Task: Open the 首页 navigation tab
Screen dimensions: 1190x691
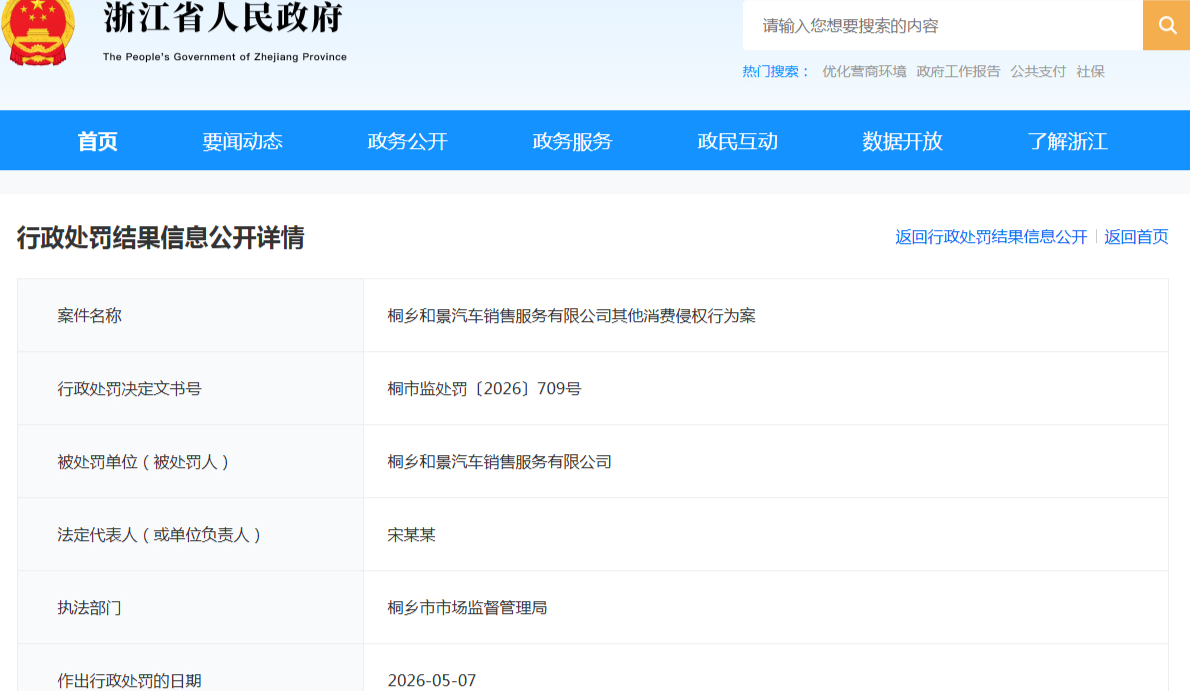Action: click(97, 141)
